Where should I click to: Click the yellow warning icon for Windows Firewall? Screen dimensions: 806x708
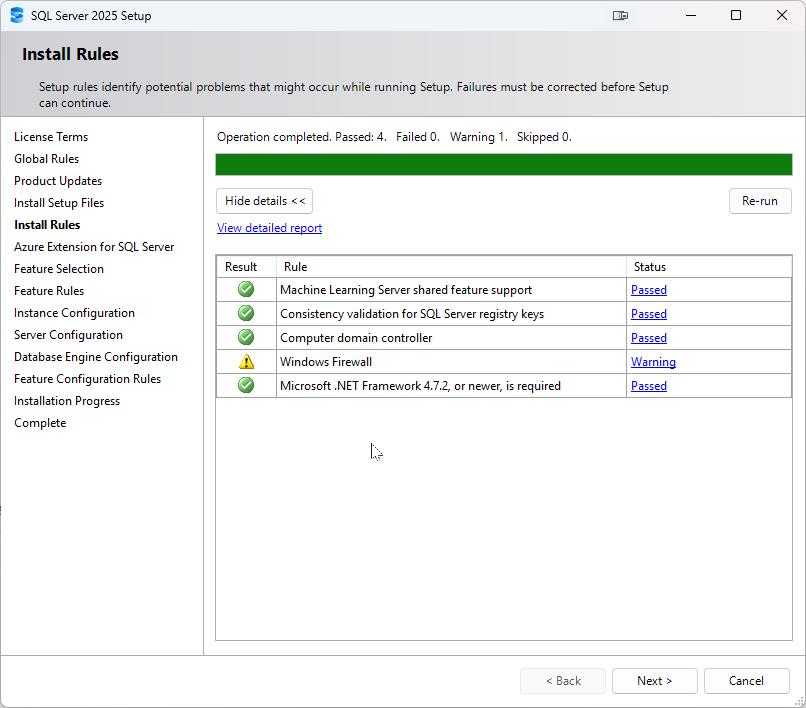(x=247, y=361)
